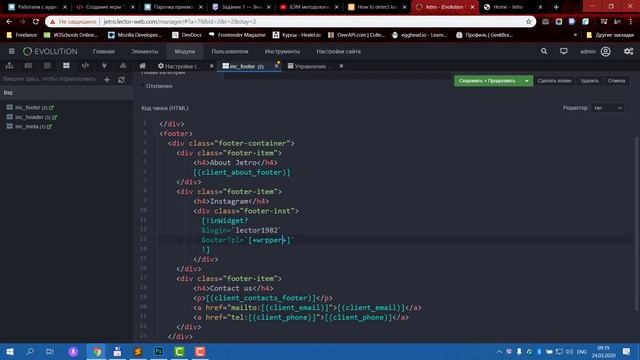
Task: Open the Sublime Text taskbar icon
Action: pyautogui.click(x=138, y=352)
